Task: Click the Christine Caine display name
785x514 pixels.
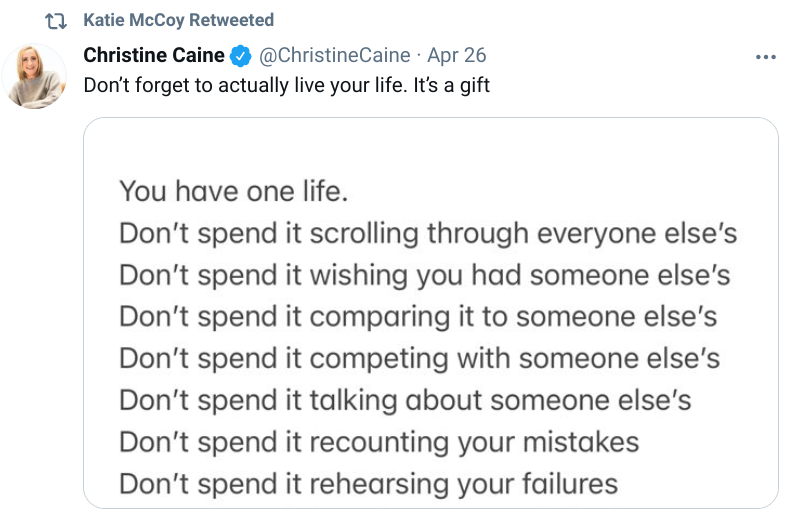Action: coord(154,55)
